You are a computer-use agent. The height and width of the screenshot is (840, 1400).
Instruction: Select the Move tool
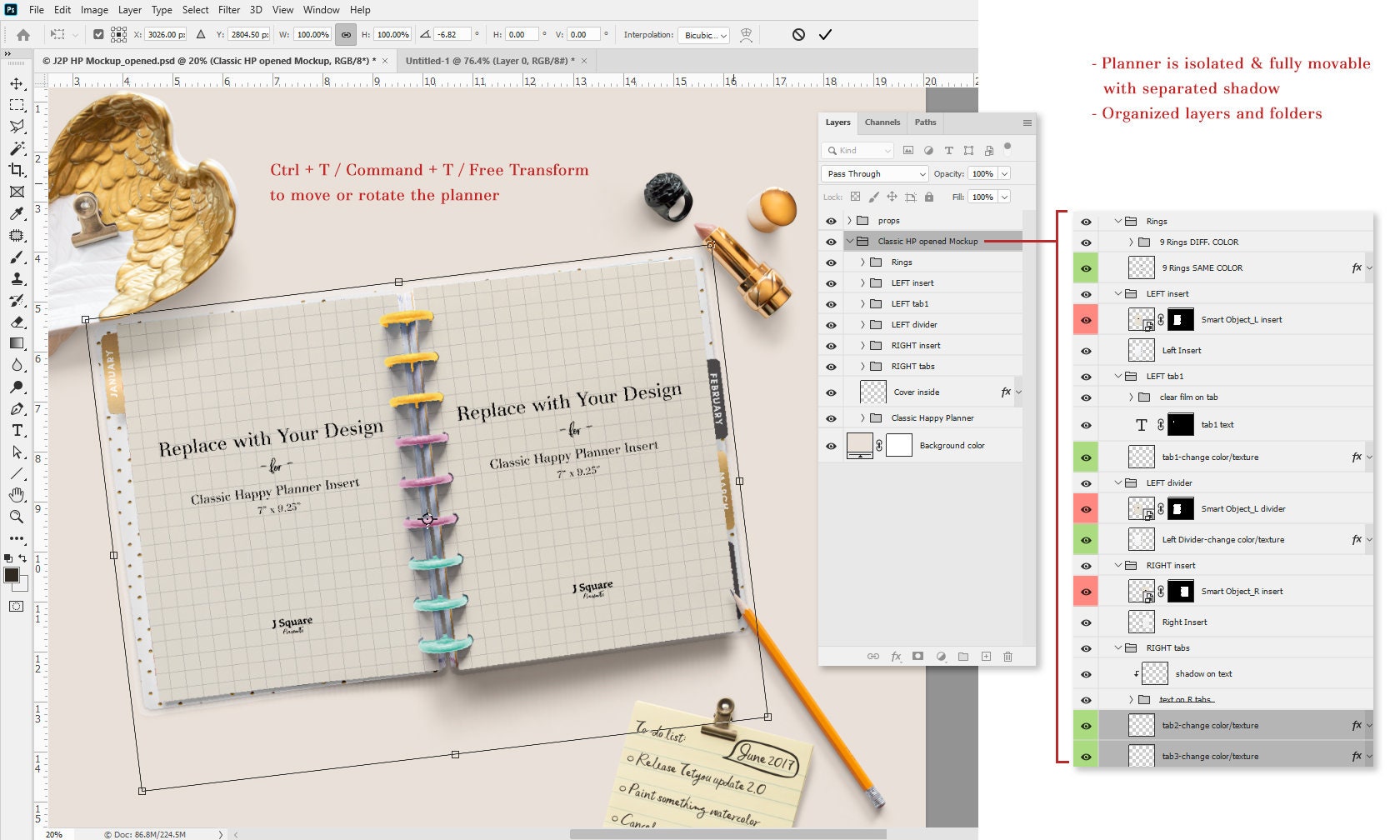coord(17,82)
